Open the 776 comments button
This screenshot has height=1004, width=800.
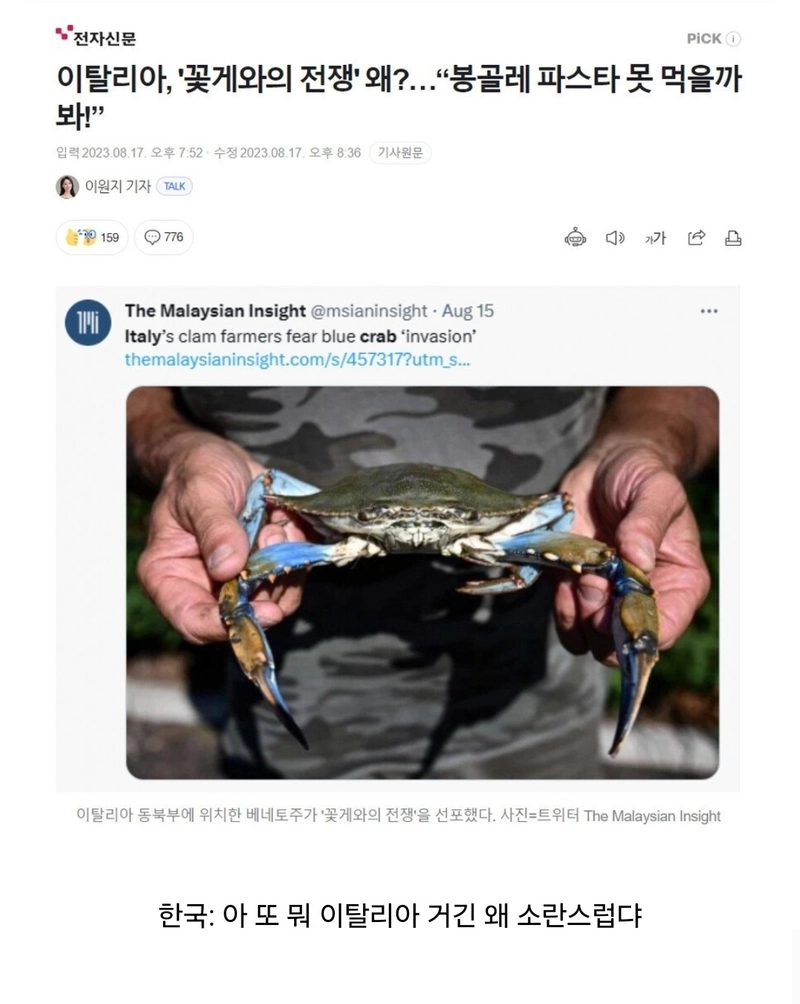164,238
